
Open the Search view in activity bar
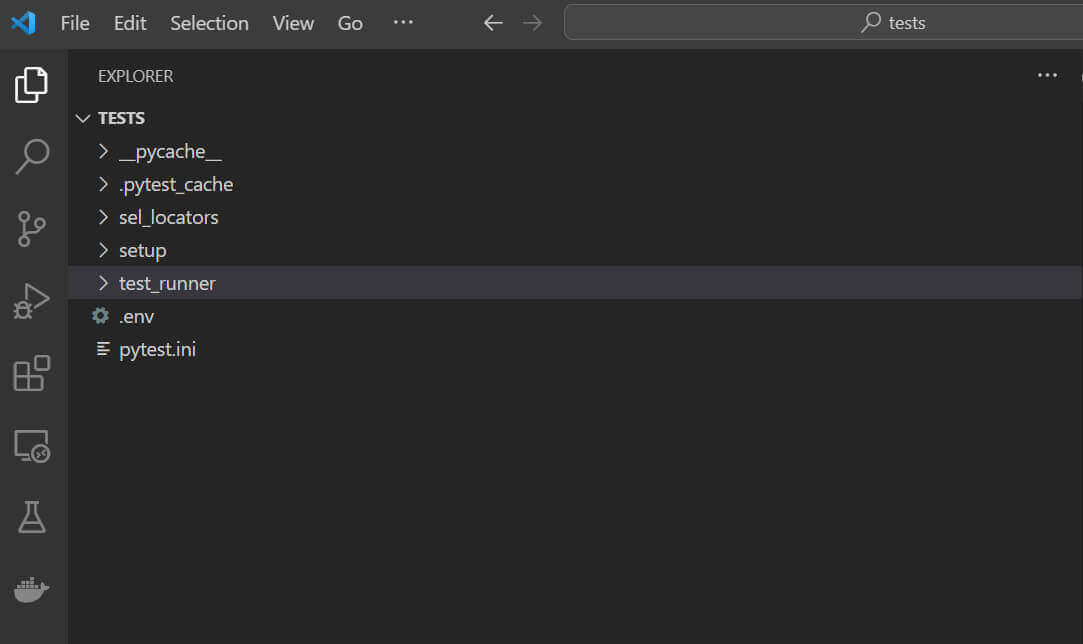[33, 157]
